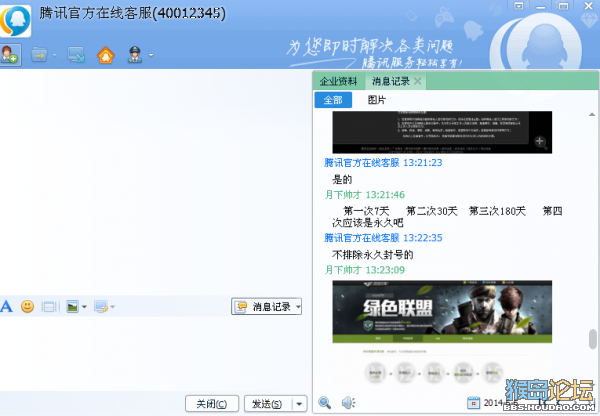Minimize the chat window

click(x=540, y=6)
